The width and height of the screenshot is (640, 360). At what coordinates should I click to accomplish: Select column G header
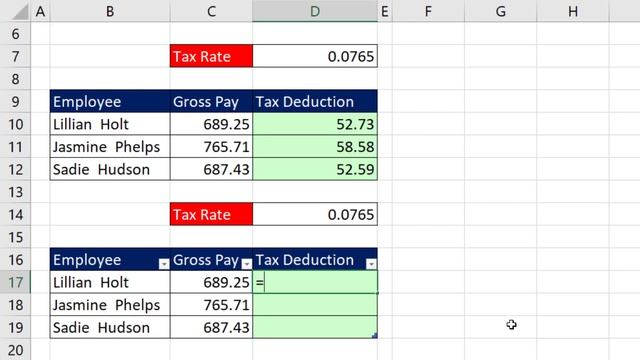[500, 11]
